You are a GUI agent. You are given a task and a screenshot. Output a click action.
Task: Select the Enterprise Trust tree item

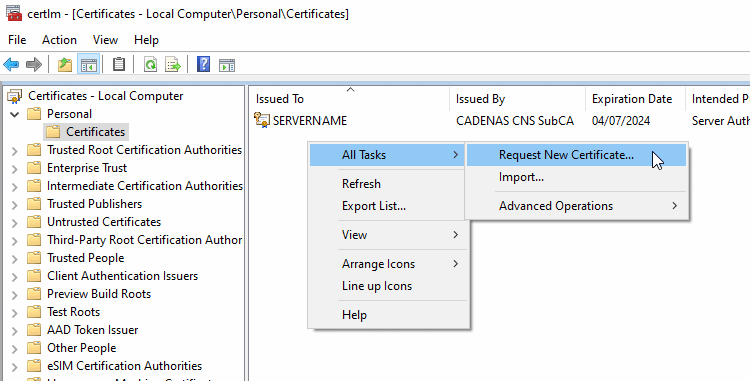point(87,168)
